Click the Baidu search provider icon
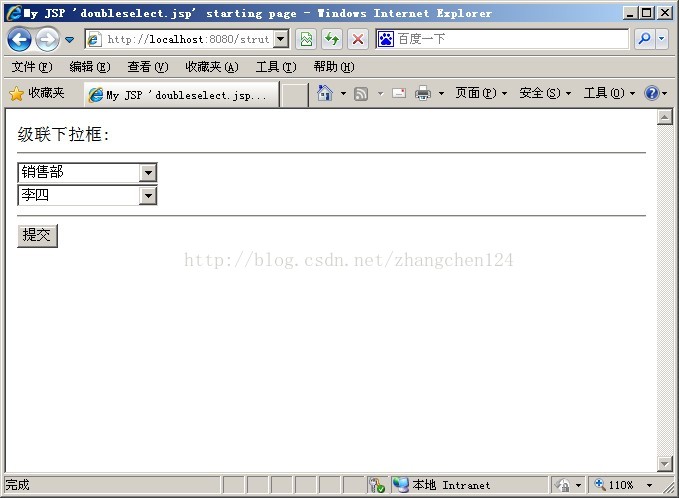 point(385,39)
